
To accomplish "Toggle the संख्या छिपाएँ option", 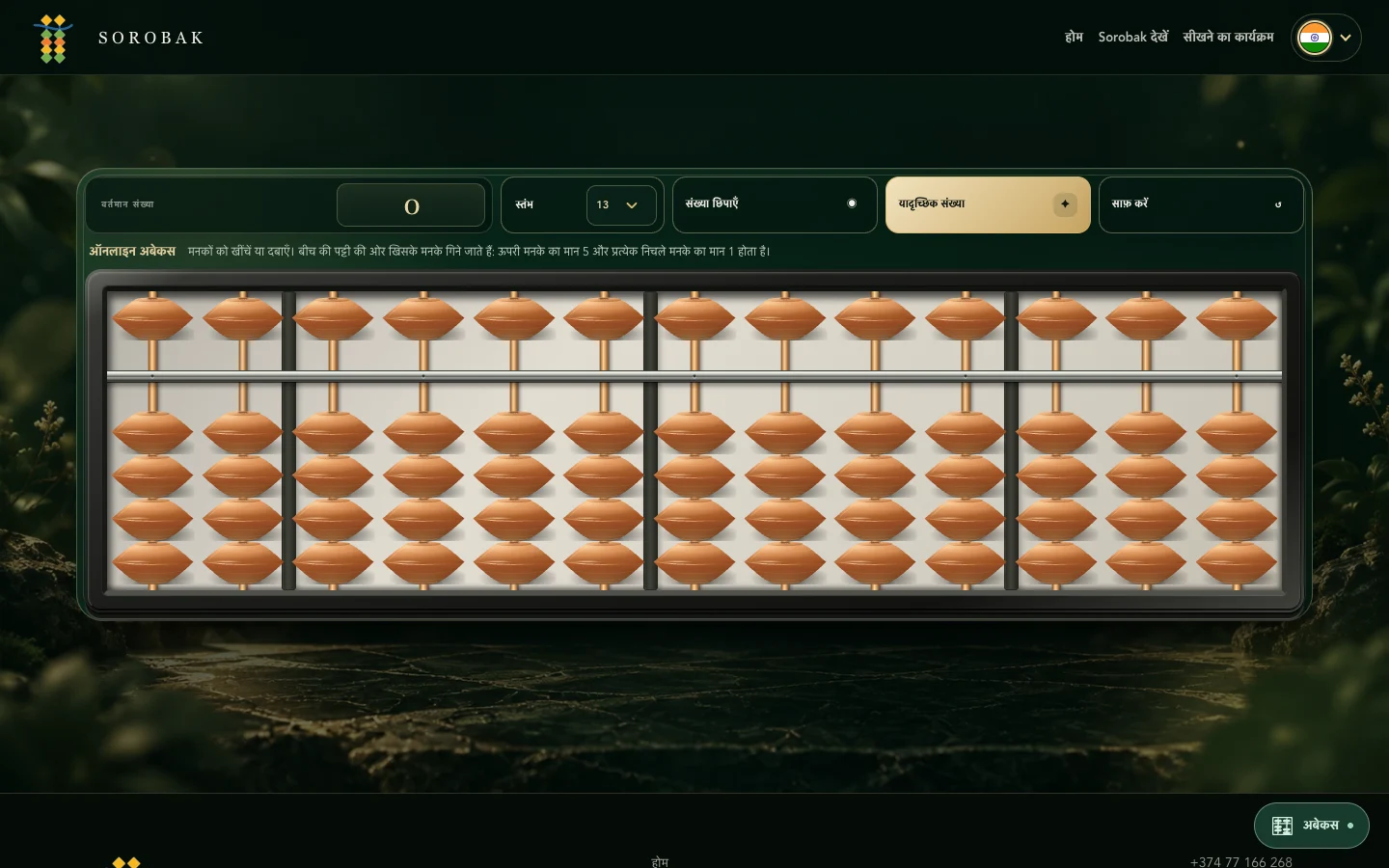I will click(x=775, y=204).
